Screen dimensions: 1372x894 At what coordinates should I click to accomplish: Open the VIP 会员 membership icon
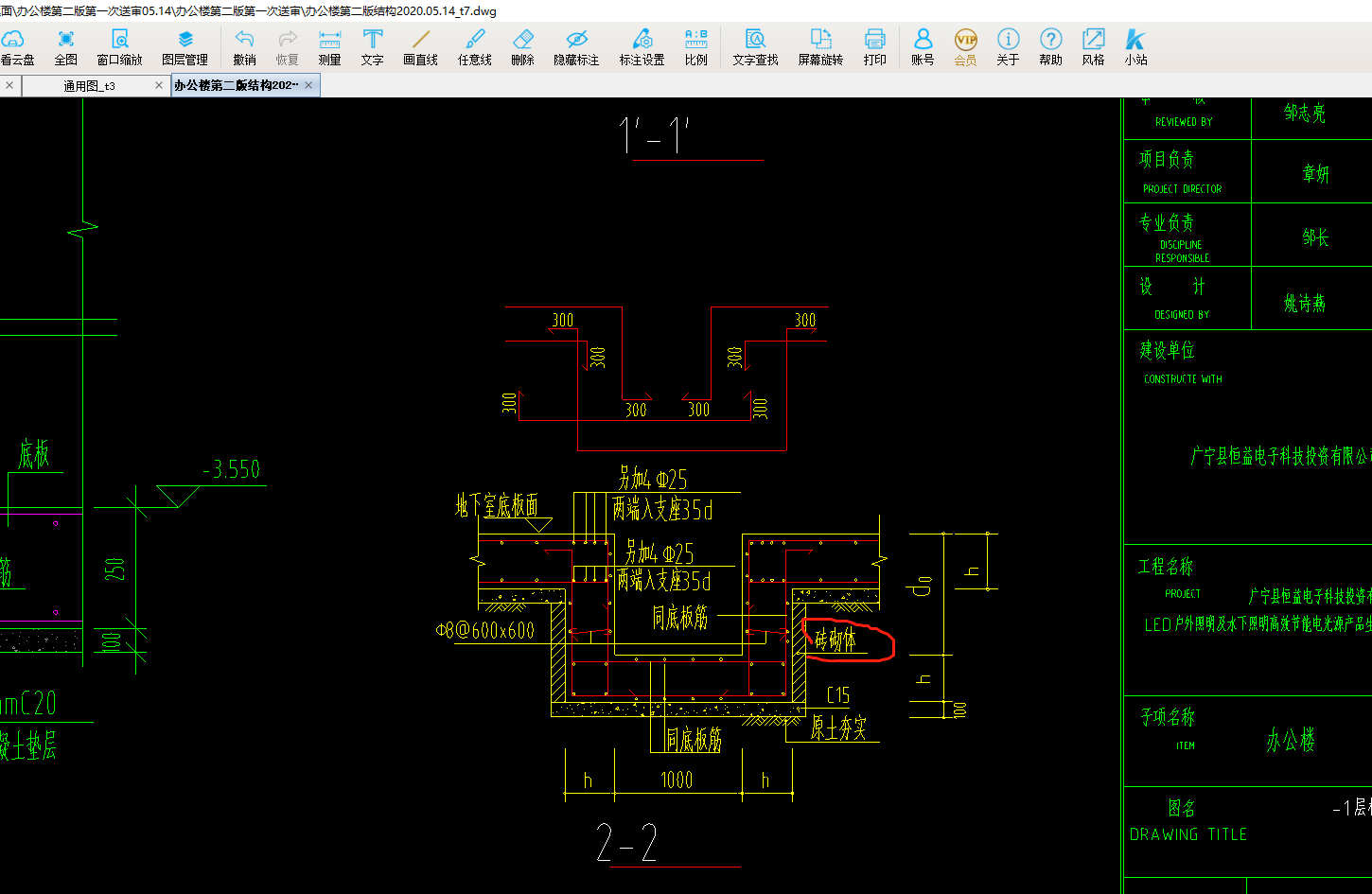click(x=965, y=47)
